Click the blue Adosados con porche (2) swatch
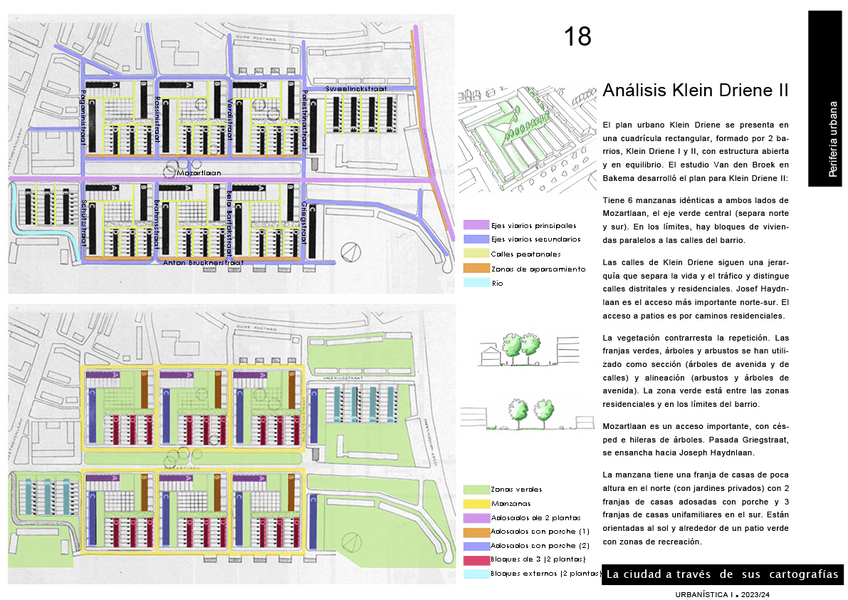The height and width of the screenshot is (600, 848). 476,546
